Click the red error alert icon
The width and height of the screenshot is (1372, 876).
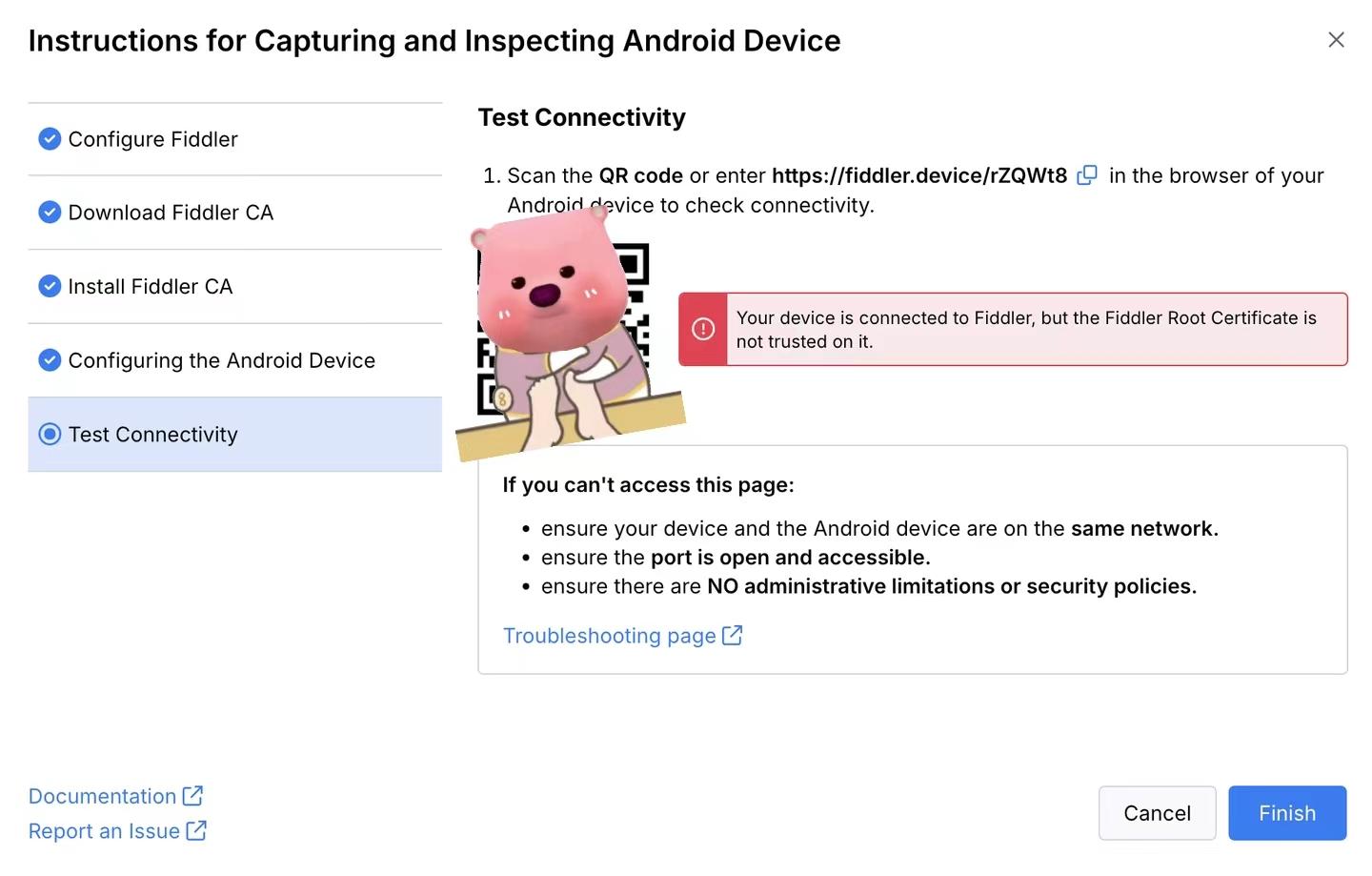pyautogui.click(x=703, y=329)
